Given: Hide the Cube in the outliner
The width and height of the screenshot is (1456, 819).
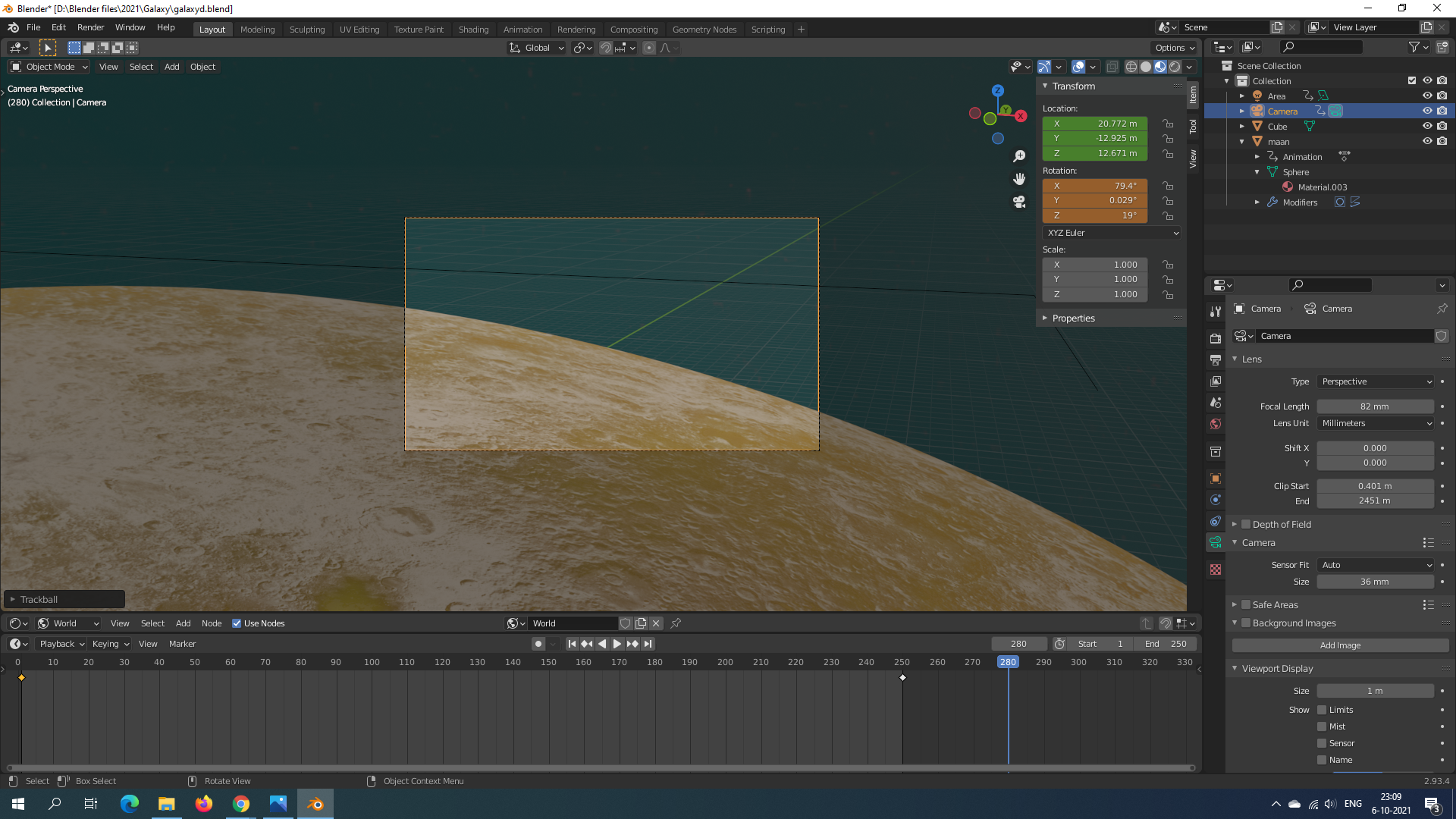Looking at the screenshot, I should coord(1426,126).
